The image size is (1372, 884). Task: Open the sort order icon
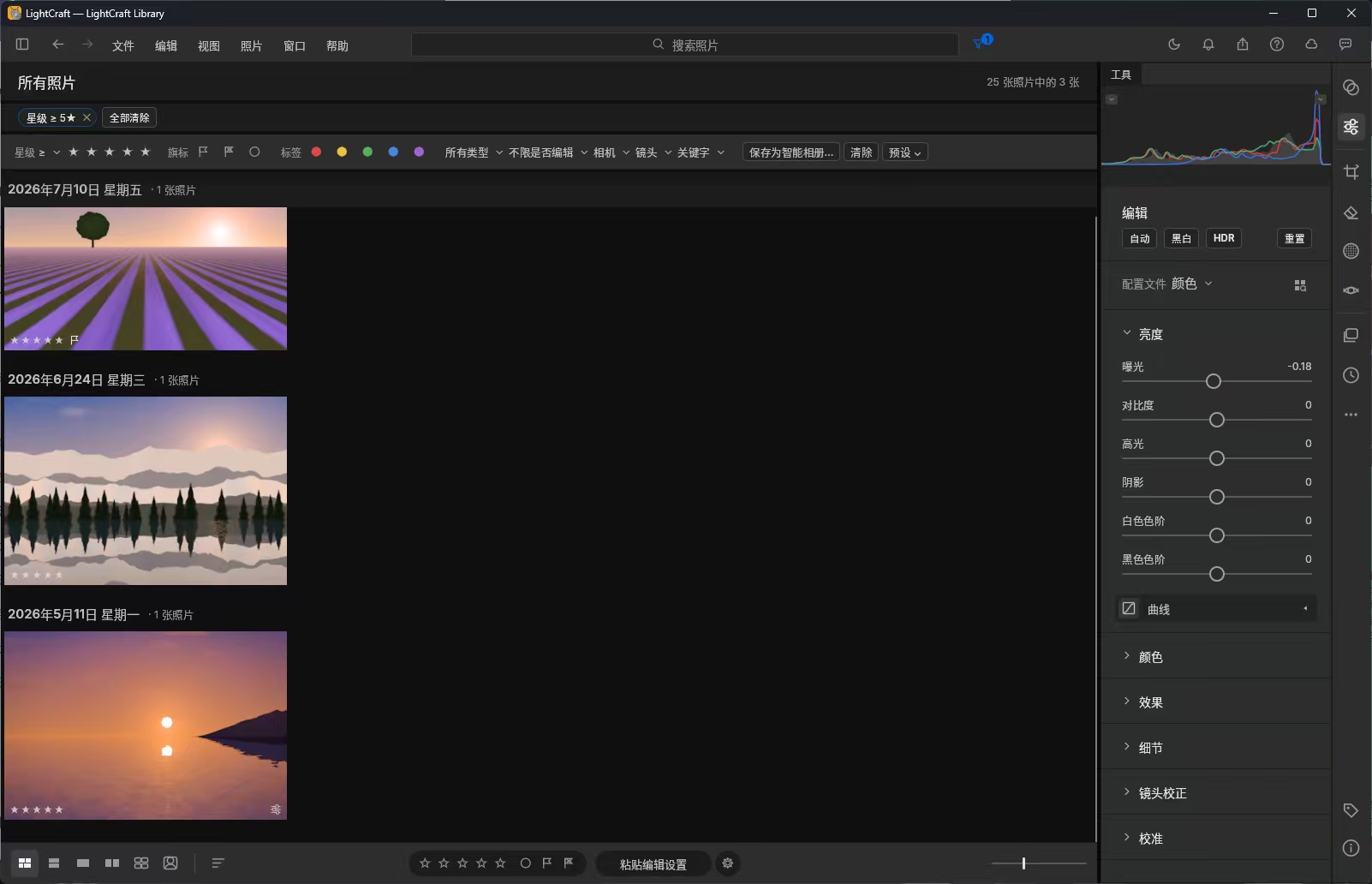[218, 863]
